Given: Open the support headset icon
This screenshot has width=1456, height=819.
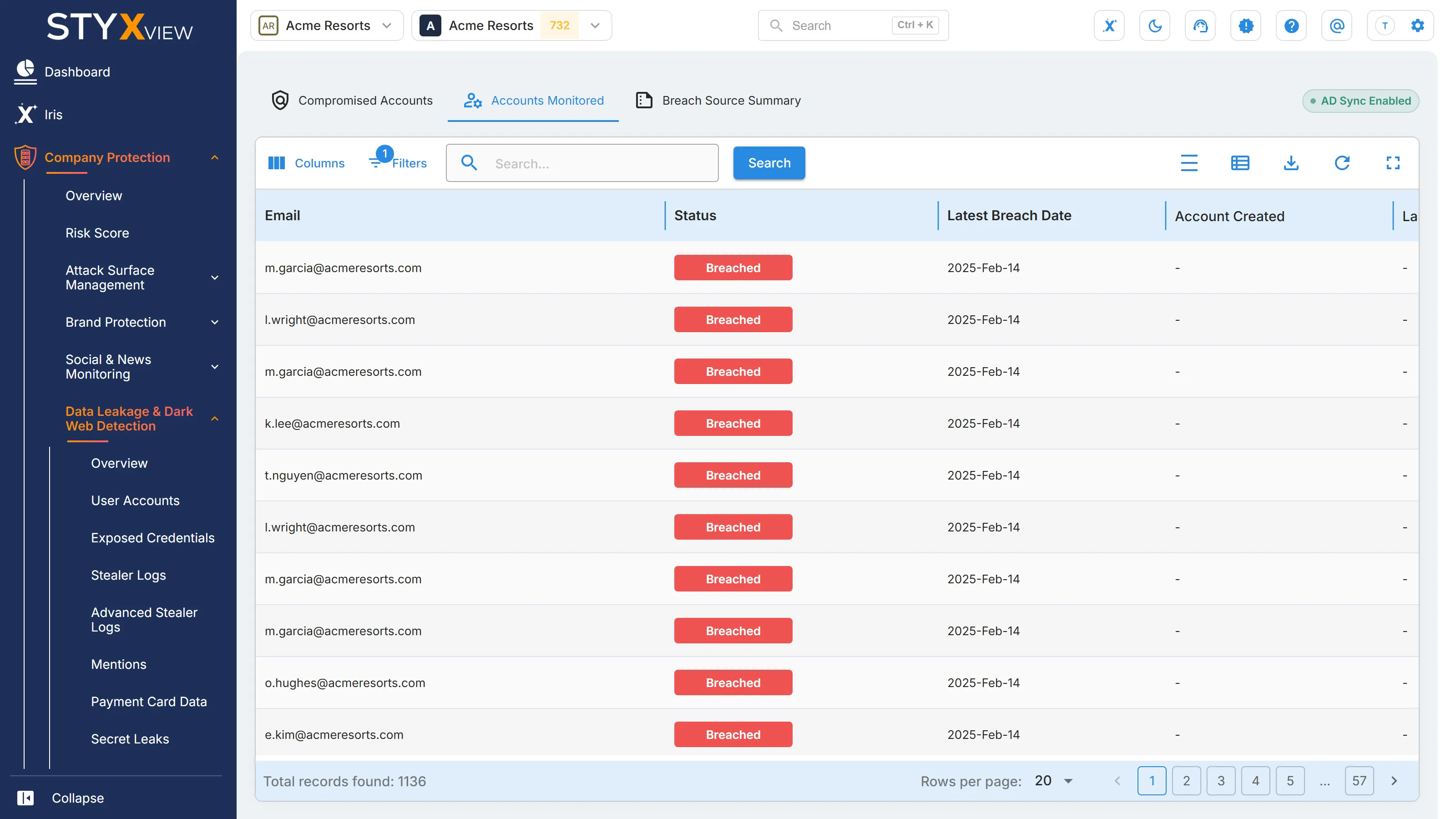Looking at the screenshot, I should [x=1200, y=25].
